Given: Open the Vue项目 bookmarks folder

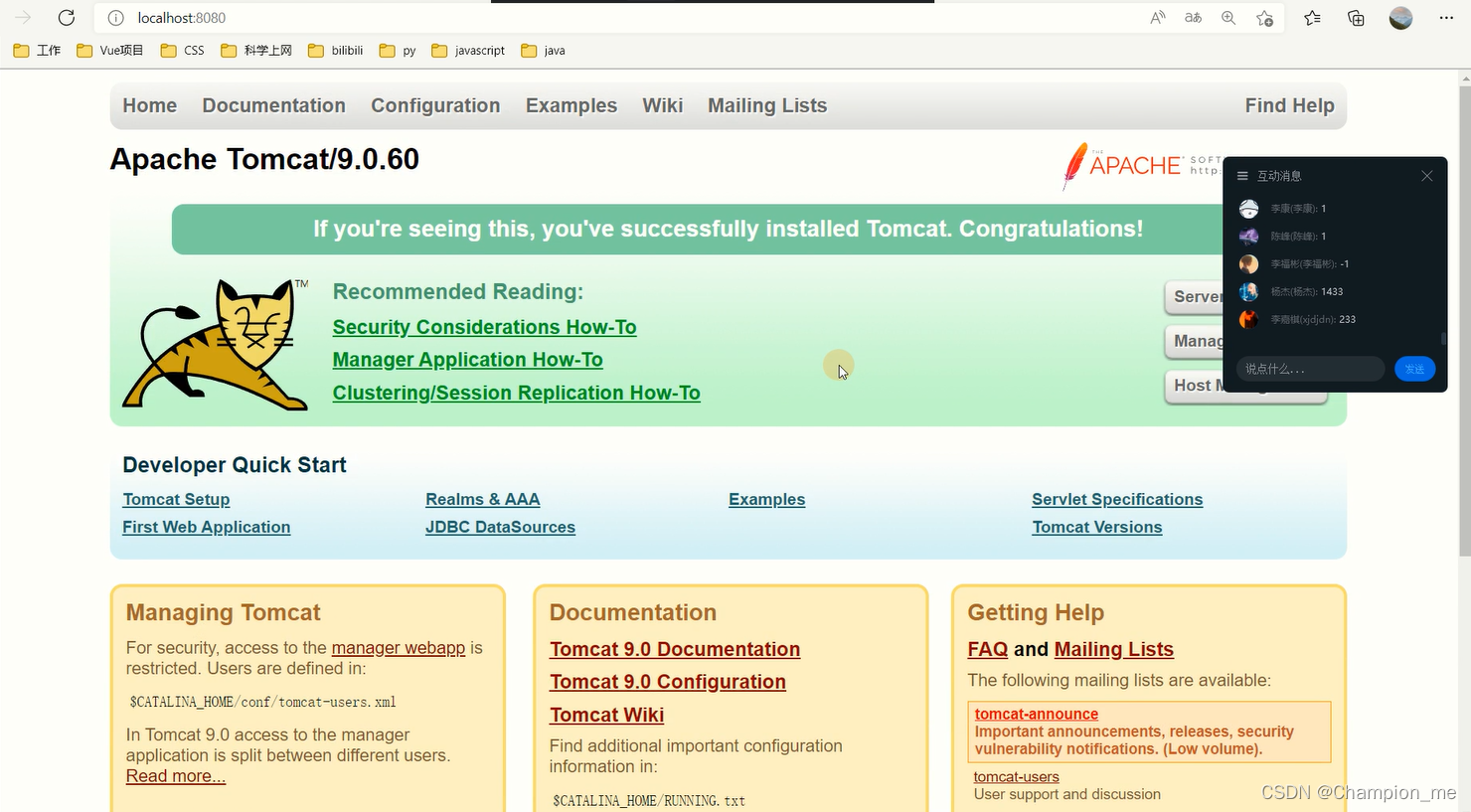Looking at the screenshot, I should [x=110, y=51].
